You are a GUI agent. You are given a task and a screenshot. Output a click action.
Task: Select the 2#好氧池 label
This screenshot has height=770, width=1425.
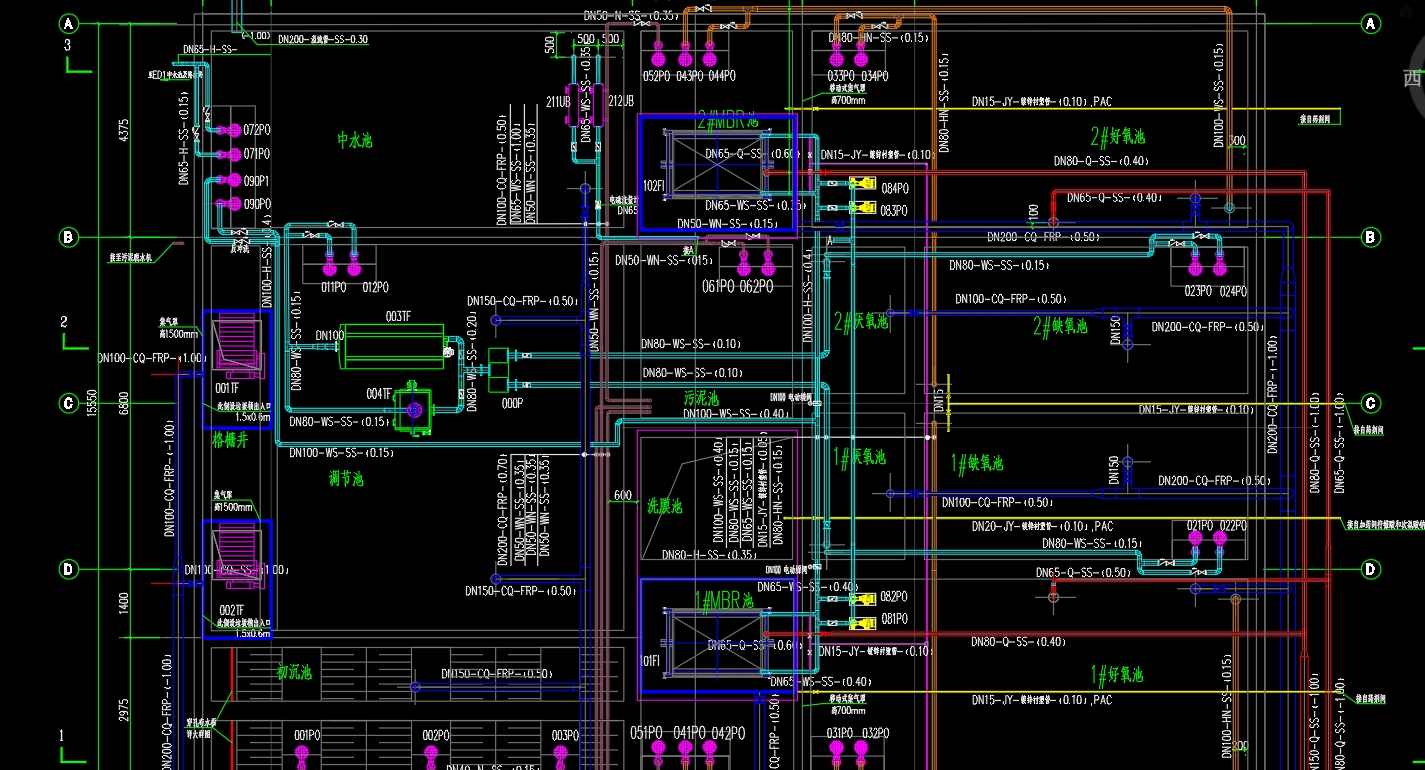1118,137
